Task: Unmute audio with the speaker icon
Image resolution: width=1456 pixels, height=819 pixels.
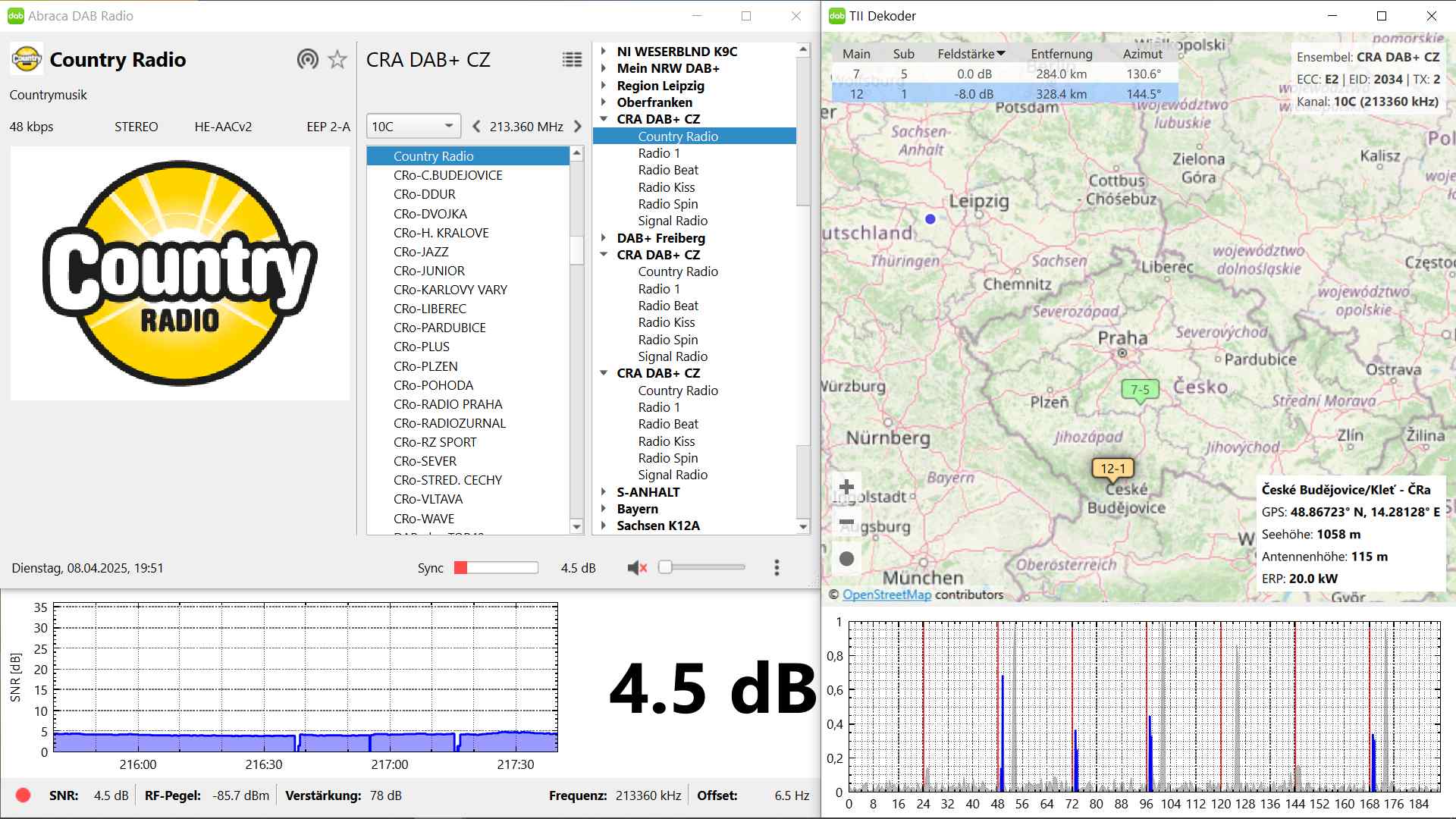Action: (636, 568)
